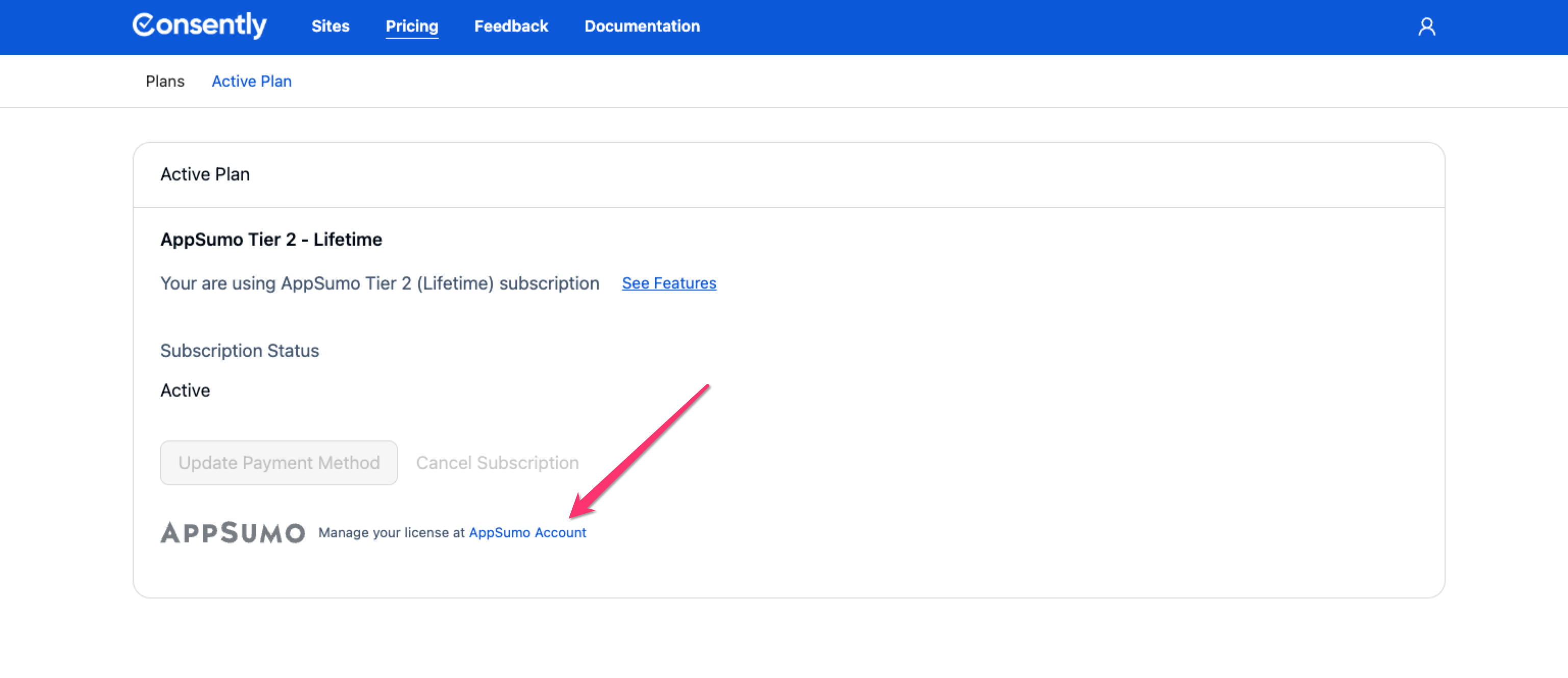The height and width of the screenshot is (678, 1568).
Task: Follow the AppSumo Account link
Action: [527, 533]
